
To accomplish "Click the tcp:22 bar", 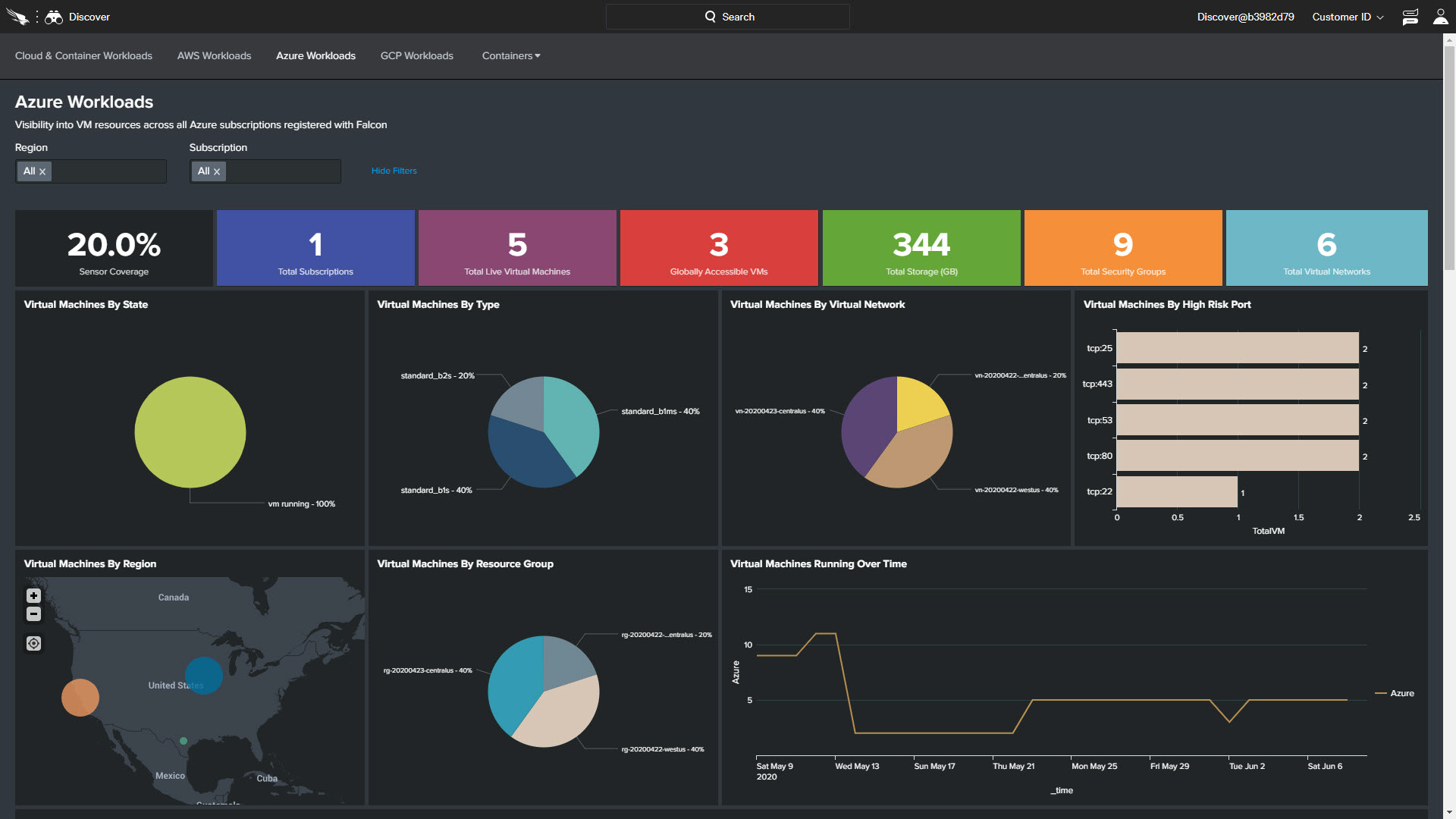I will click(x=1177, y=491).
